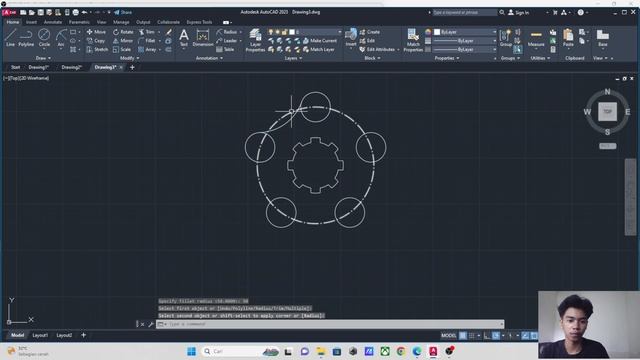Switch to the Drawing1 file tab
This screenshot has height=360, width=640.
point(39,67)
